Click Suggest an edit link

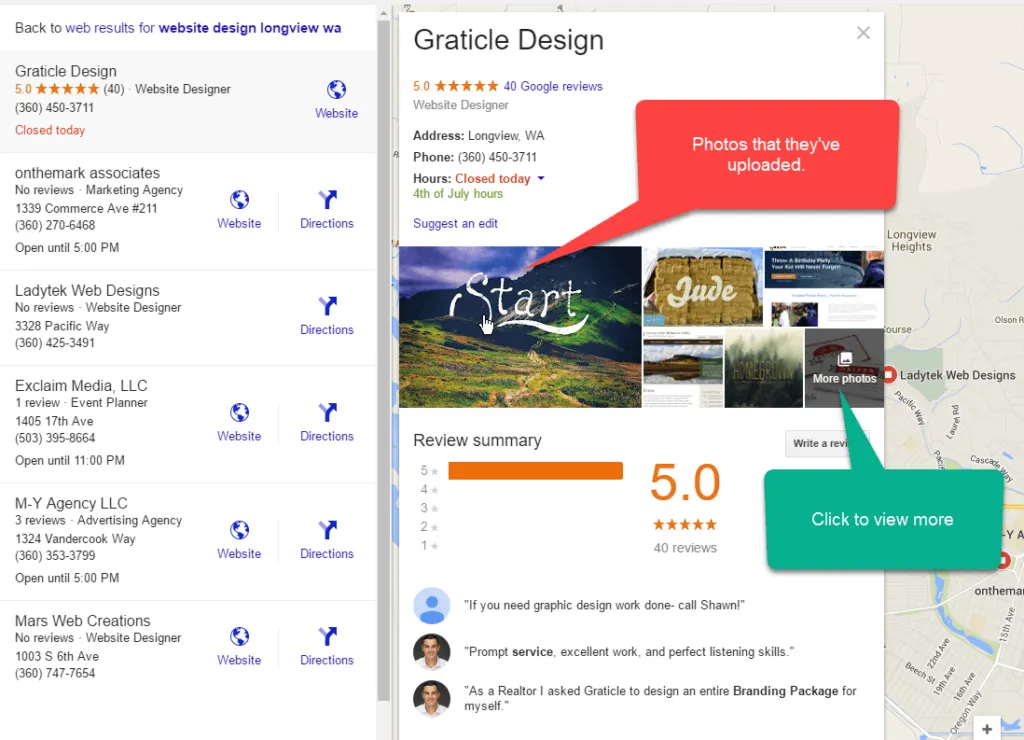[x=455, y=223]
